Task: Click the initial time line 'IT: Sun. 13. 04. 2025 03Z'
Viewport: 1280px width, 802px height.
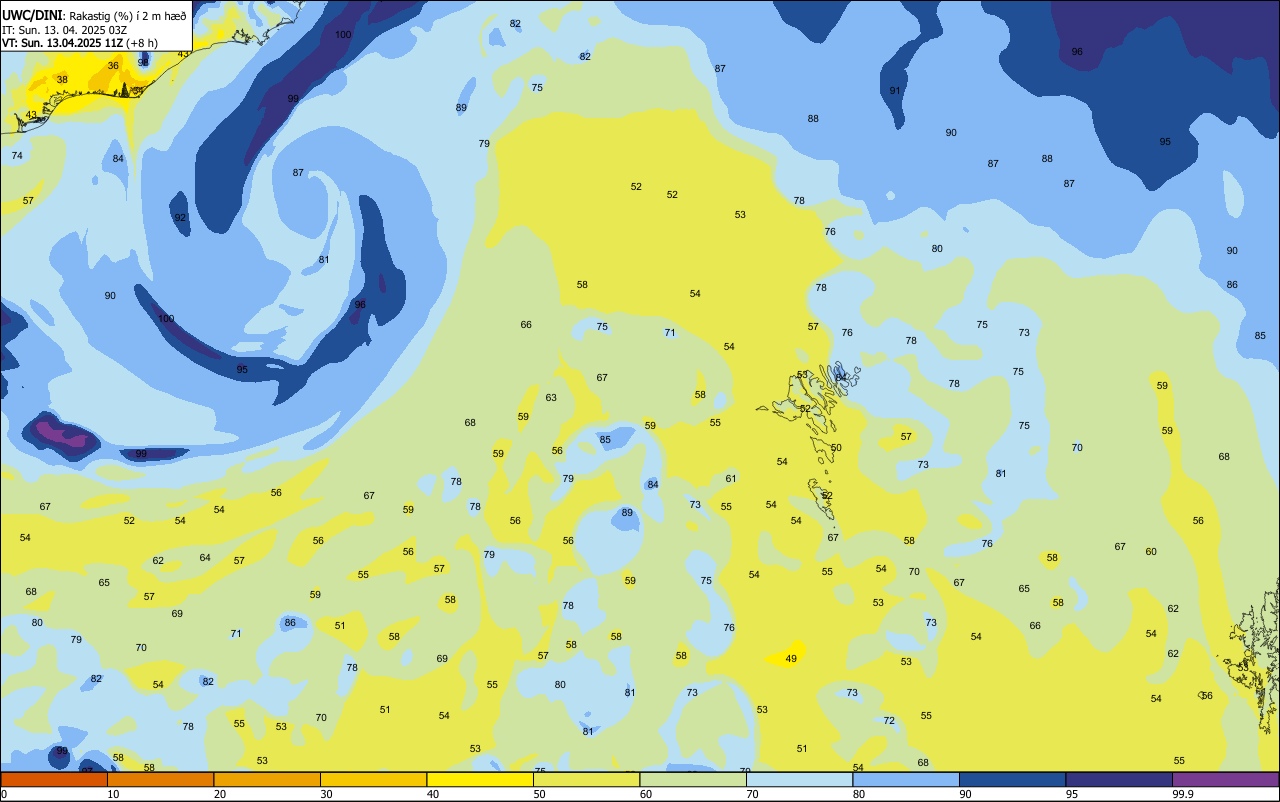Action: point(66,29)
